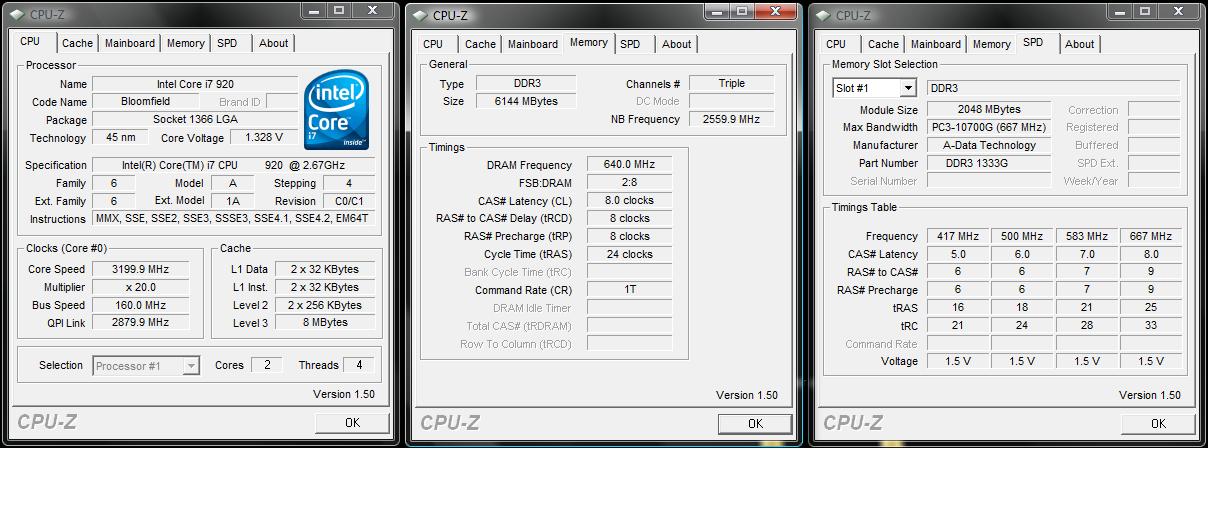The image size is (1208, 525).
Task: Click the Technology value 45 nm
Action: tap(121, 138)
